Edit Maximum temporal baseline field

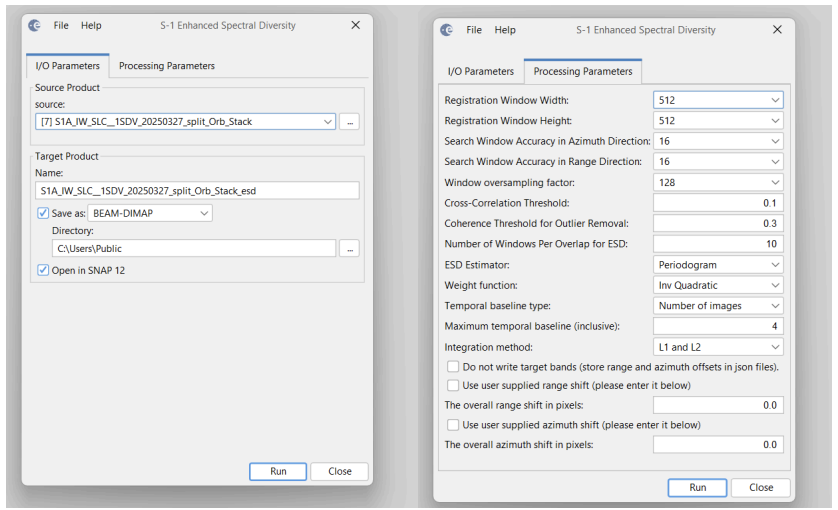718,326
